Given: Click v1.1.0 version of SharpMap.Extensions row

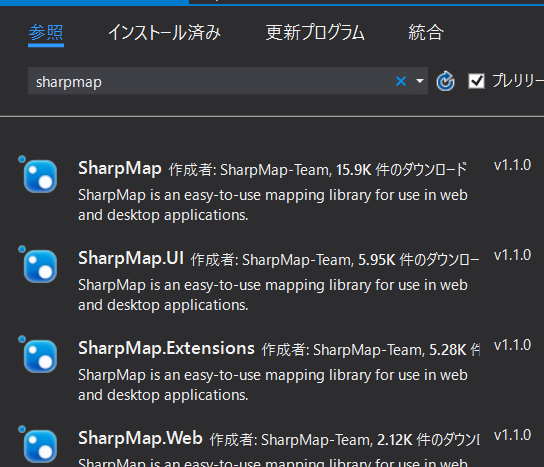Looking at the screenshot, I should point(512,345).
